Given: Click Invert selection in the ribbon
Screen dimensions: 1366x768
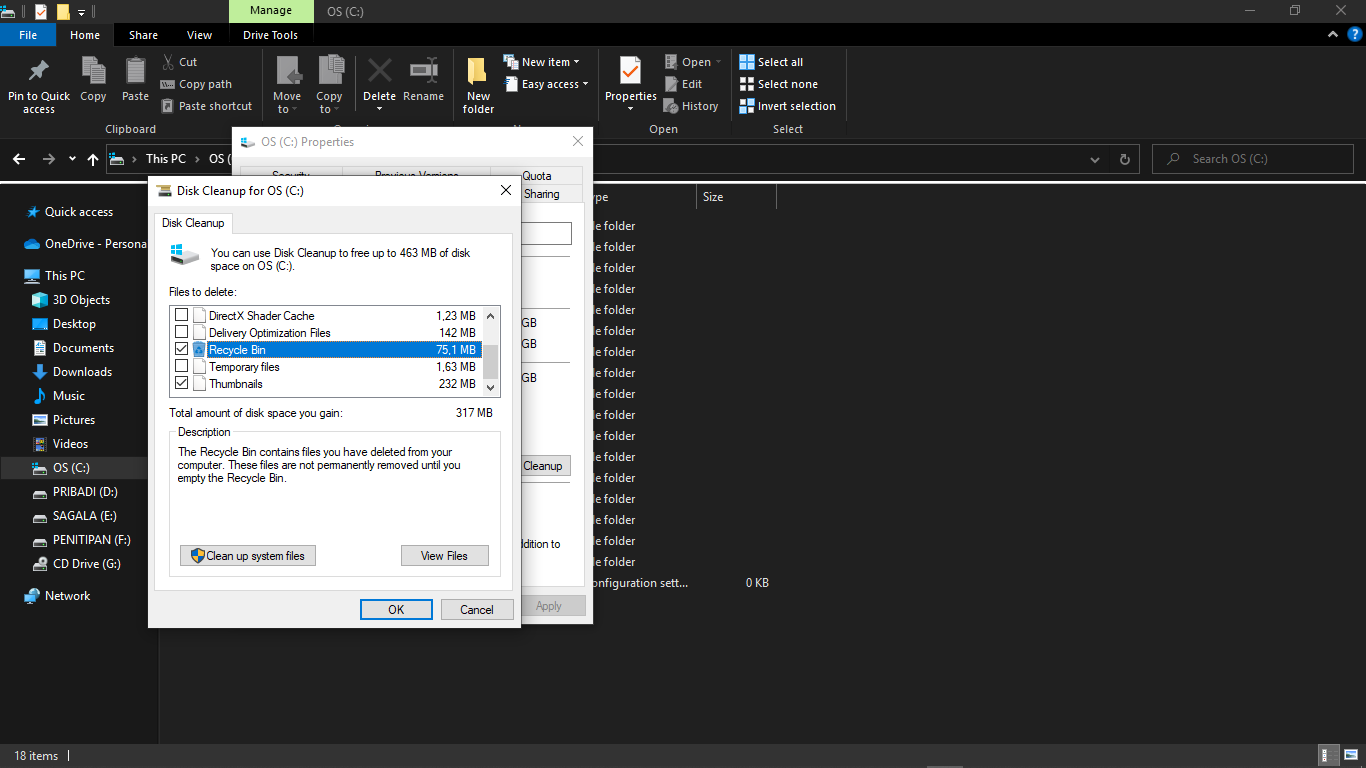Looking at the screenshot, I should tap(787, 106).
